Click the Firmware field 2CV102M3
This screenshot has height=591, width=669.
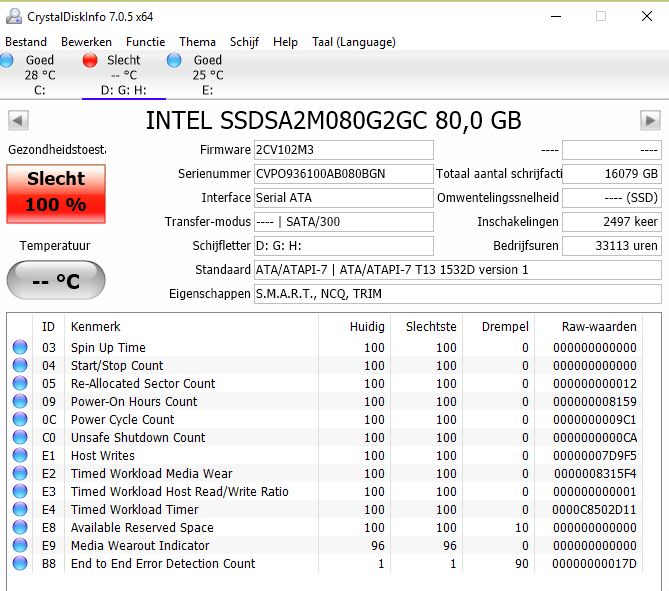coord(344,150)
